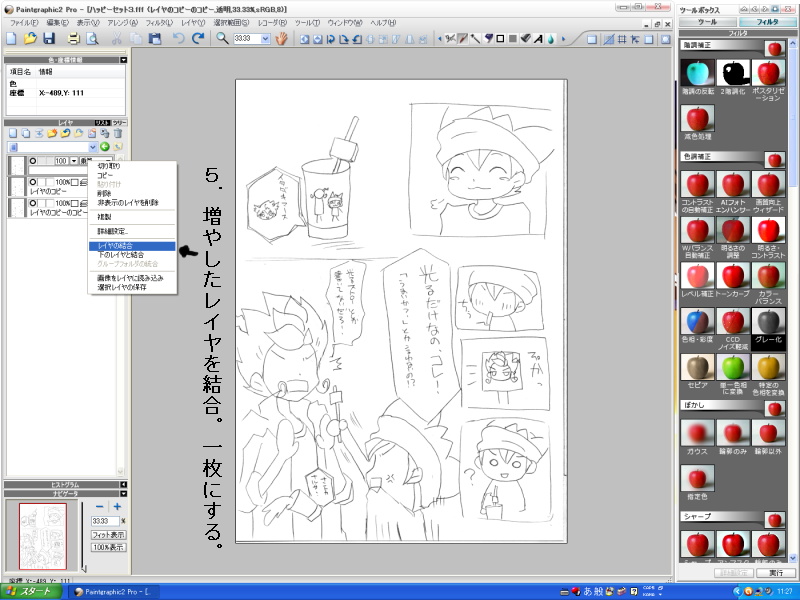This screenshot has width=800, height=600.
Task: Select the paintbrush drawing tool
Action: pos(463,39)
